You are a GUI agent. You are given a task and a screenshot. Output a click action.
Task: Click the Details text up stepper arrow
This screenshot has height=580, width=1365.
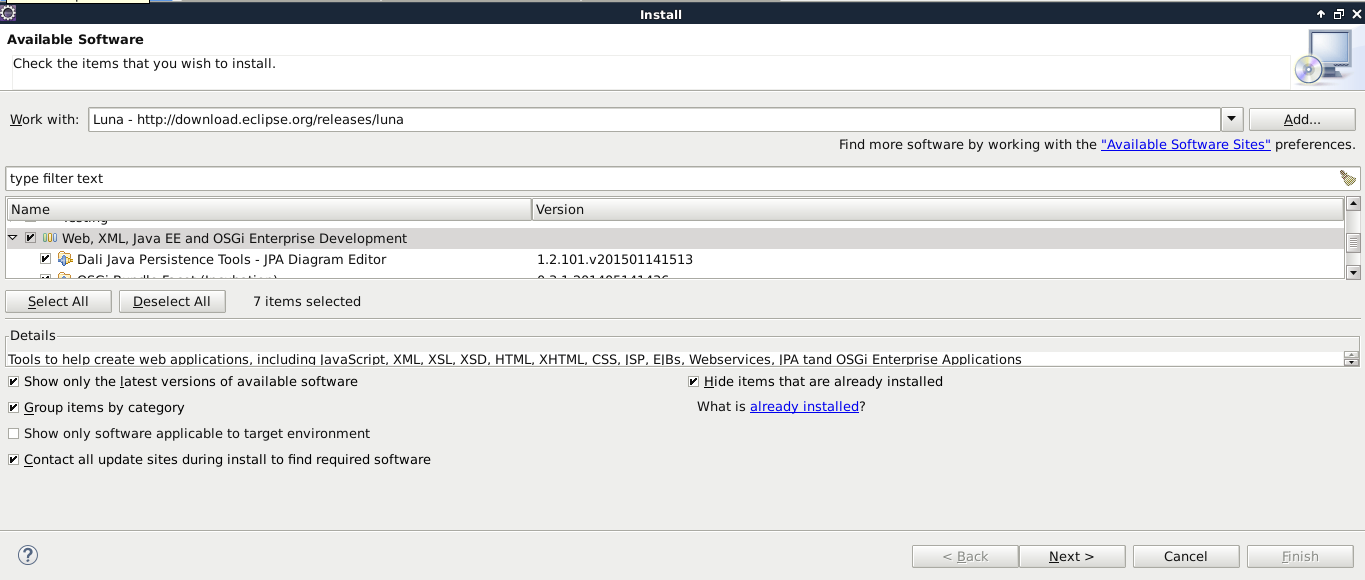click(1351, 355)
